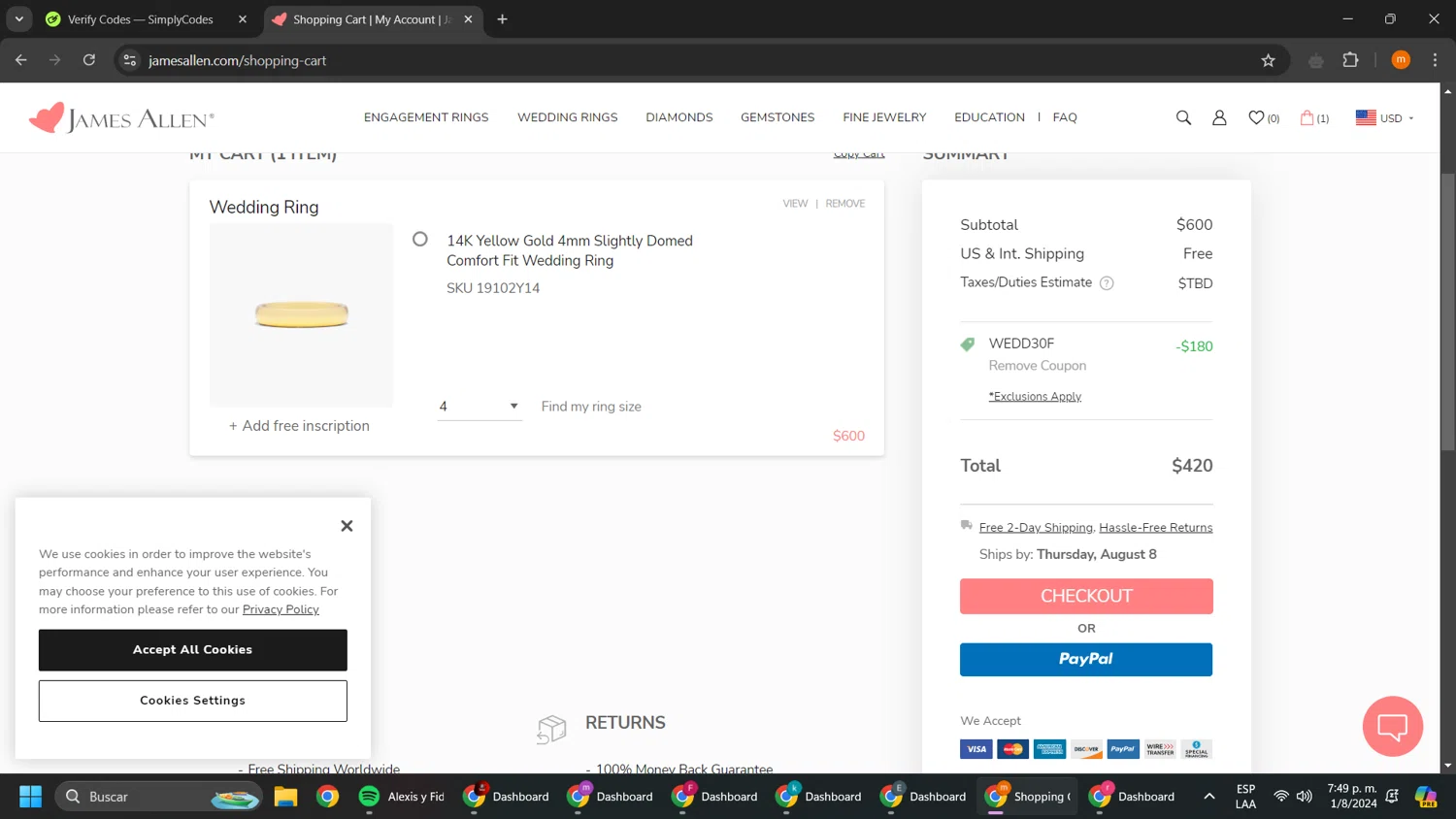1456x819 pixels.
Task: Click the taskbar Buscar search box
Action: tap(158, 797)
